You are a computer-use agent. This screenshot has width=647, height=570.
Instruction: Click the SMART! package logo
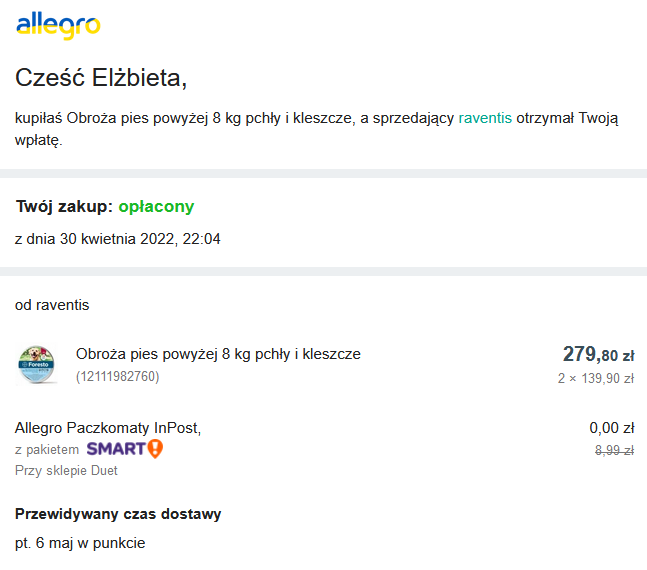[x=125, y=449]
